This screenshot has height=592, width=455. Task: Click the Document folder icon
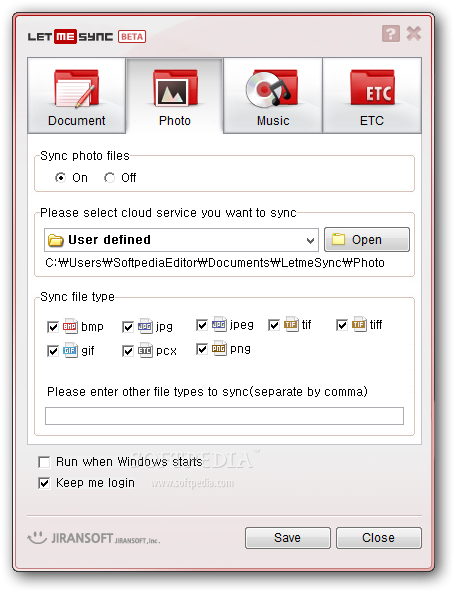point(77,88)
